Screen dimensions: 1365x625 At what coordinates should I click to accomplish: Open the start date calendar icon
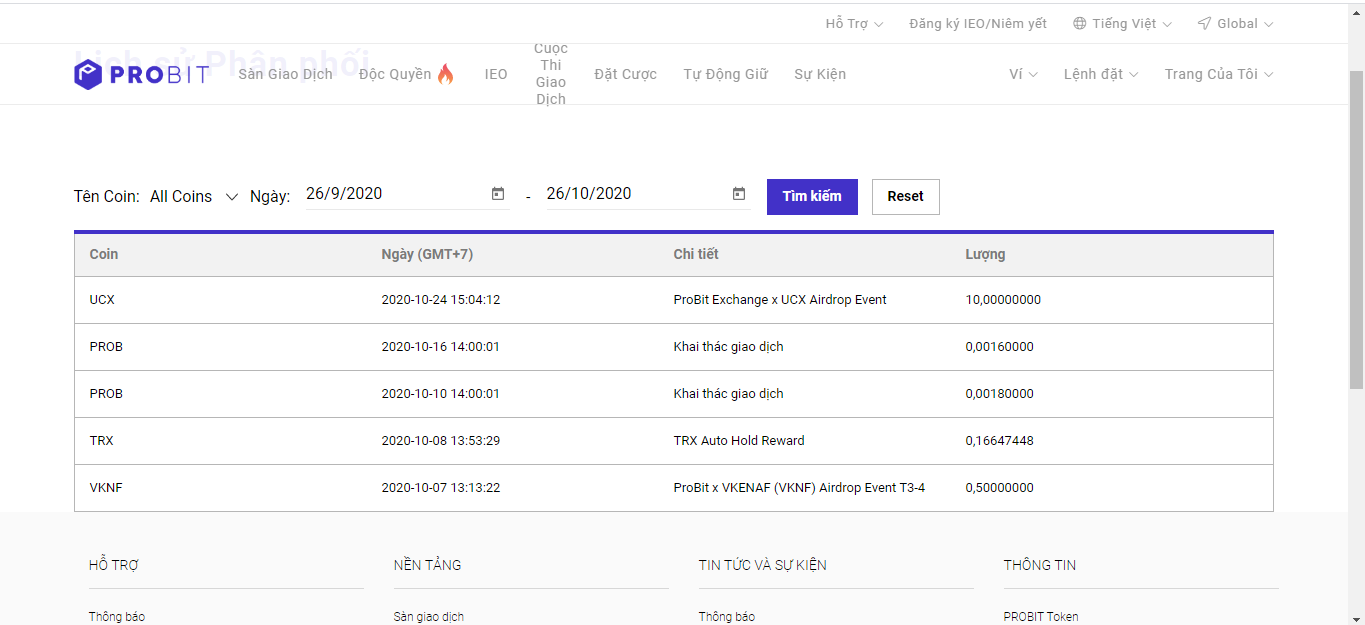point(498,194)
